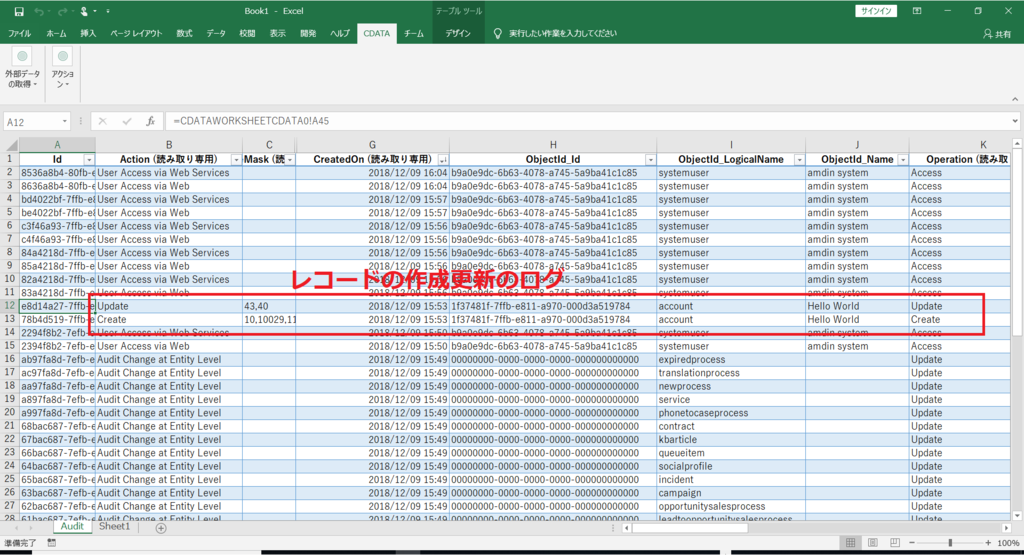
Task: Switch to the 校閲 ribbon tab
Action: [x=247, y=33]
